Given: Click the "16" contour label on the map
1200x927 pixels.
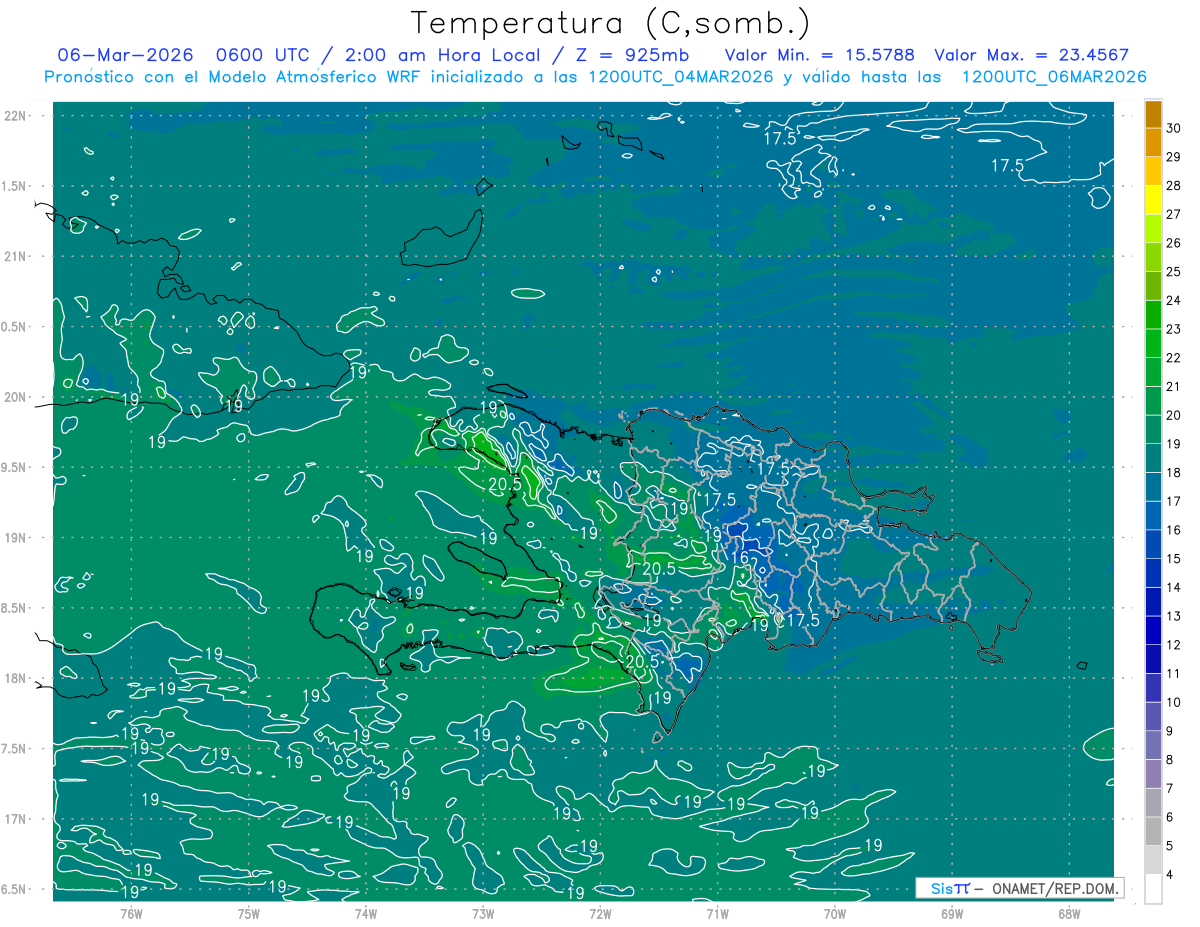Looking at the screenshot, I should coord(740,558).
